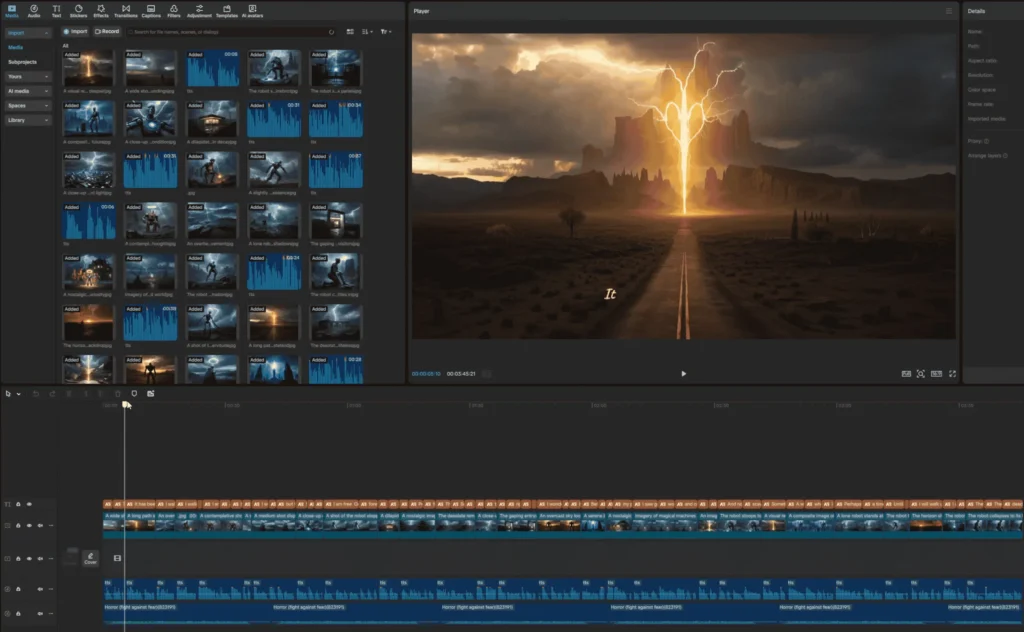Open the Text tab in top toolbar
The width and height of the screenshot is (1024, 632).
[x=56, y=11]
